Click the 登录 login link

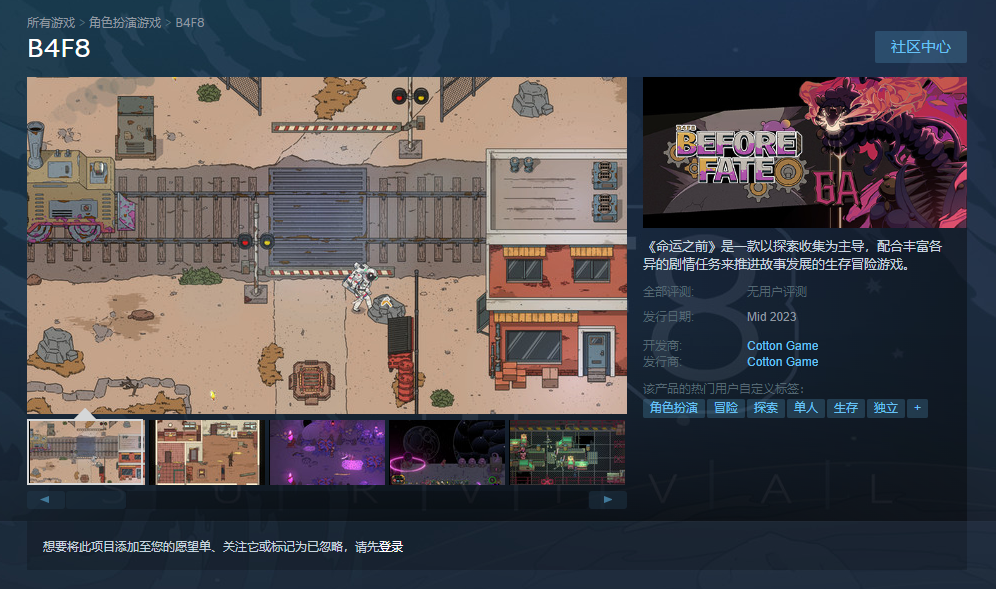pos(391,546)
